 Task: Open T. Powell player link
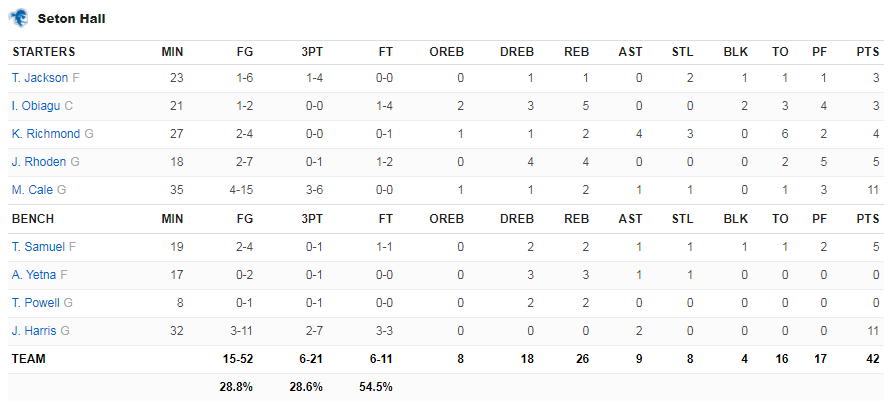pos(35,303)
